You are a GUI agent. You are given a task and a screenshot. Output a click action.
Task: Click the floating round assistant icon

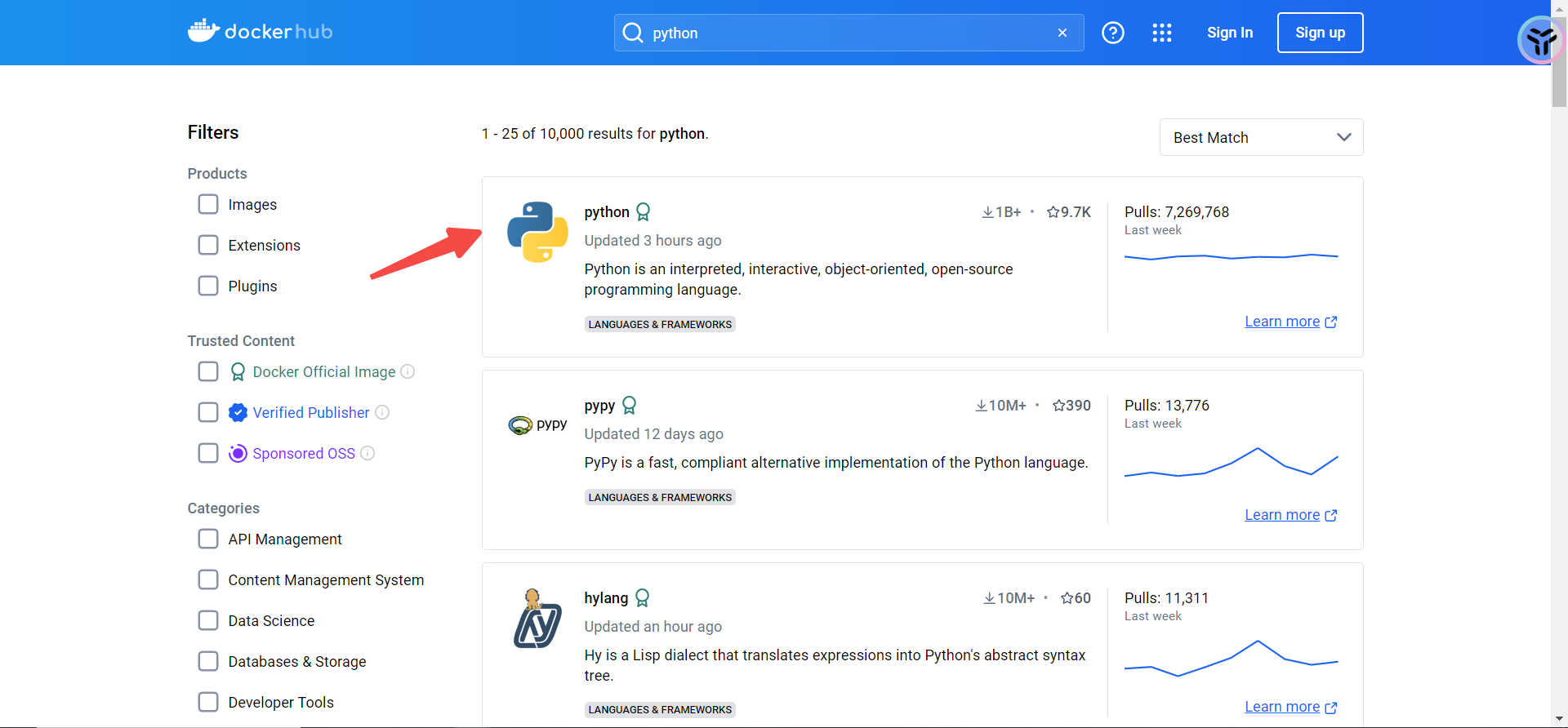click(x=1541, y=40)
